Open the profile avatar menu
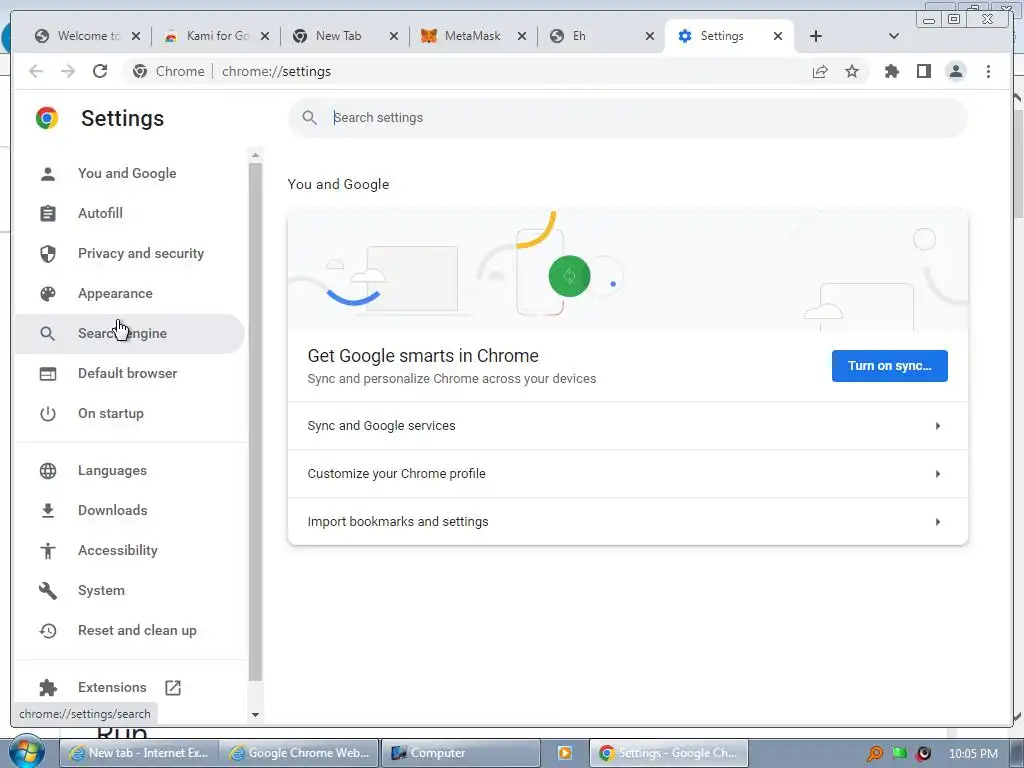 [x=955, y=71]
